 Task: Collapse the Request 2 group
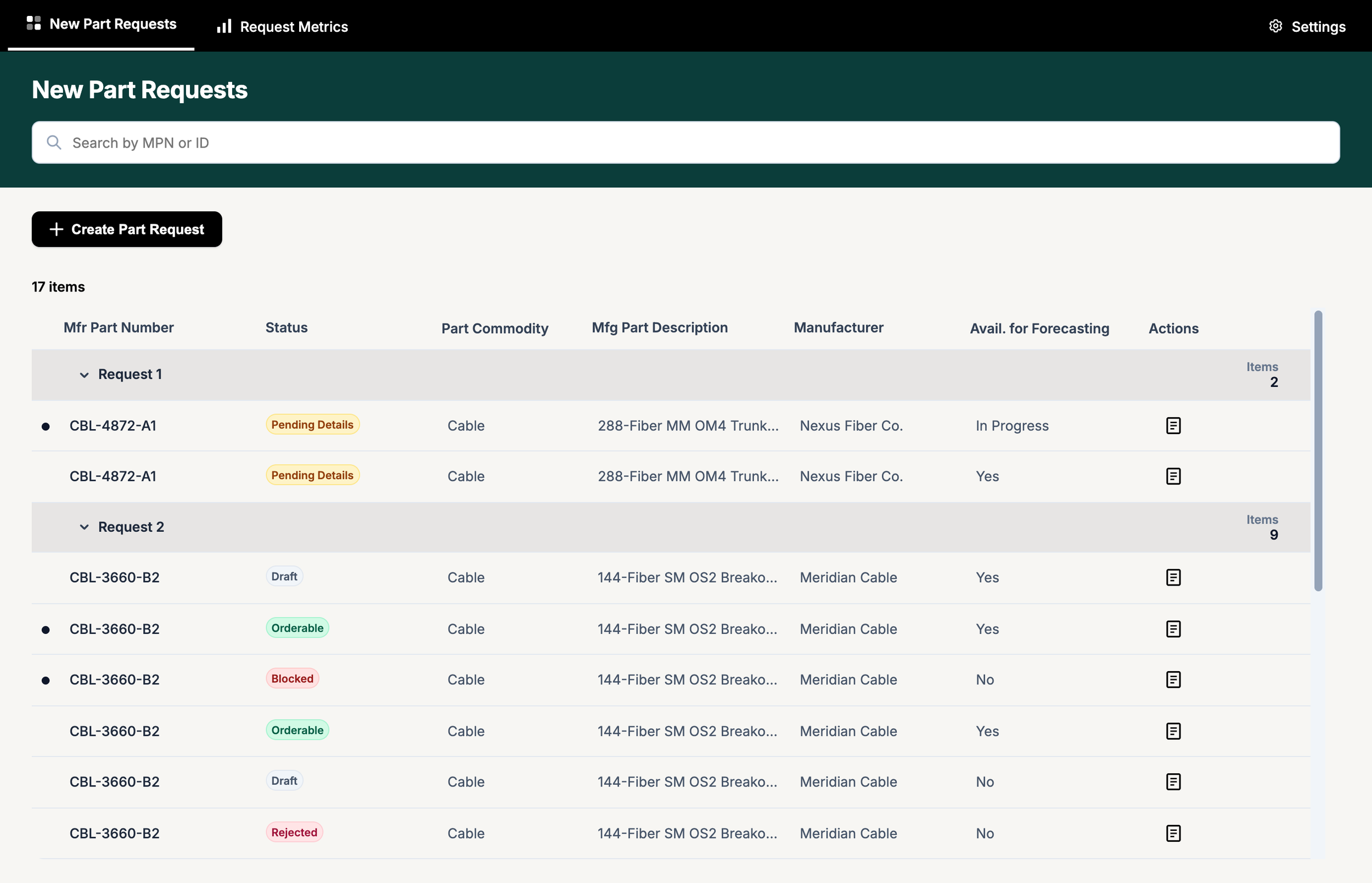[85, 527]
